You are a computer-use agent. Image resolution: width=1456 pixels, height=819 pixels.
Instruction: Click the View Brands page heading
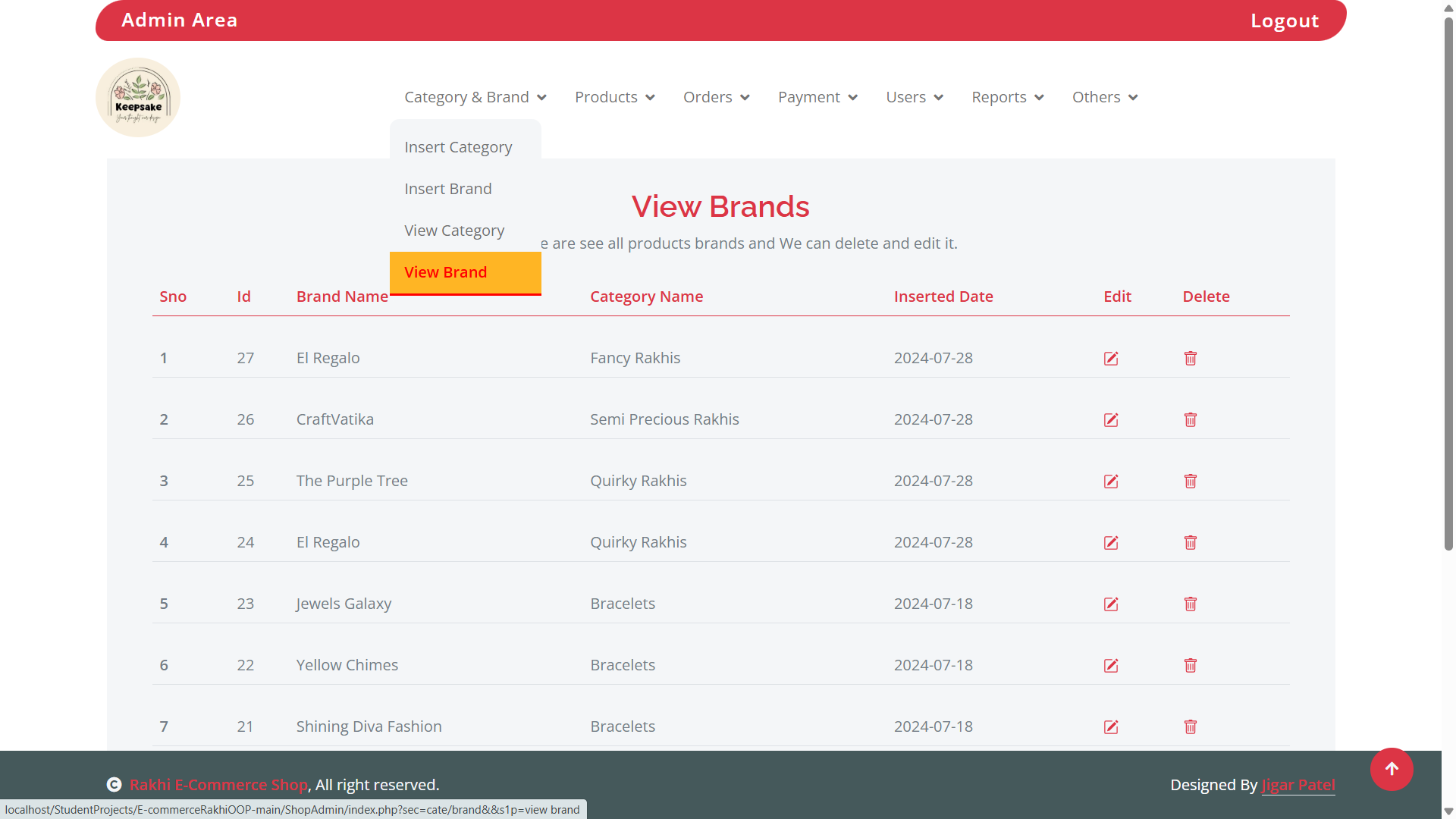pyautogui.click(x=720, y=206)
